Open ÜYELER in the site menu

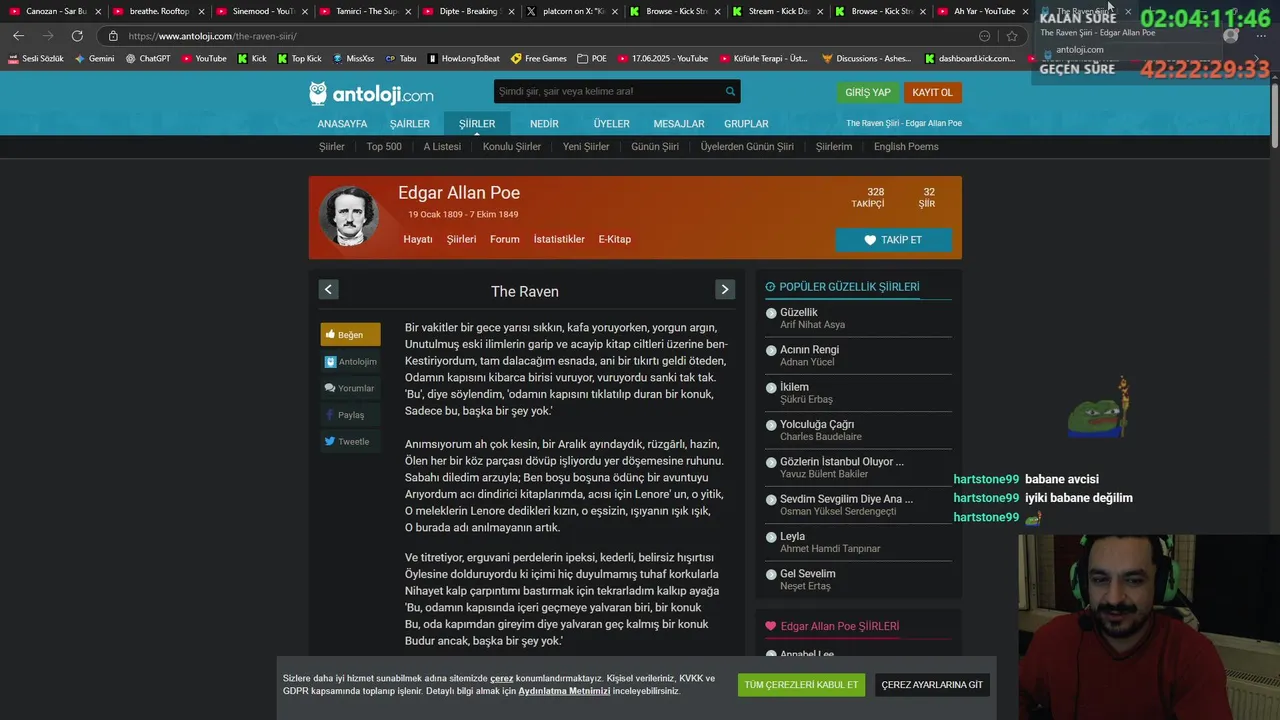(x=611, y=124)
